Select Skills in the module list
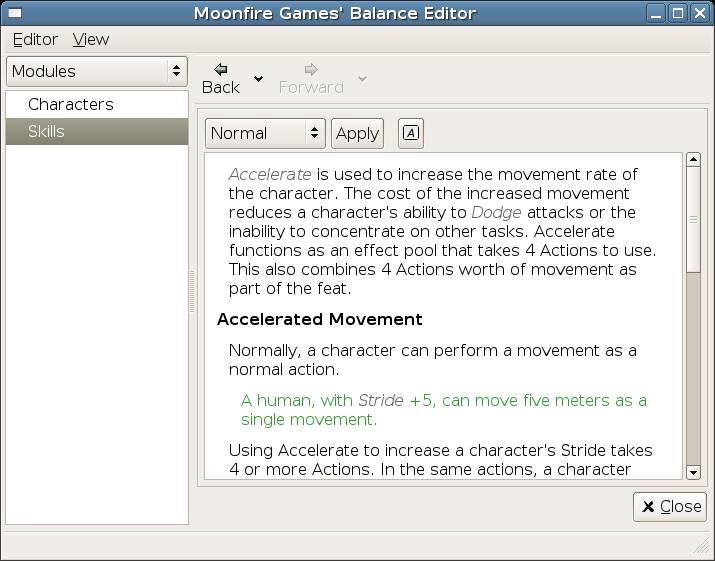The height and width of the screenshot is (561, 715). (x=97, y=131)
